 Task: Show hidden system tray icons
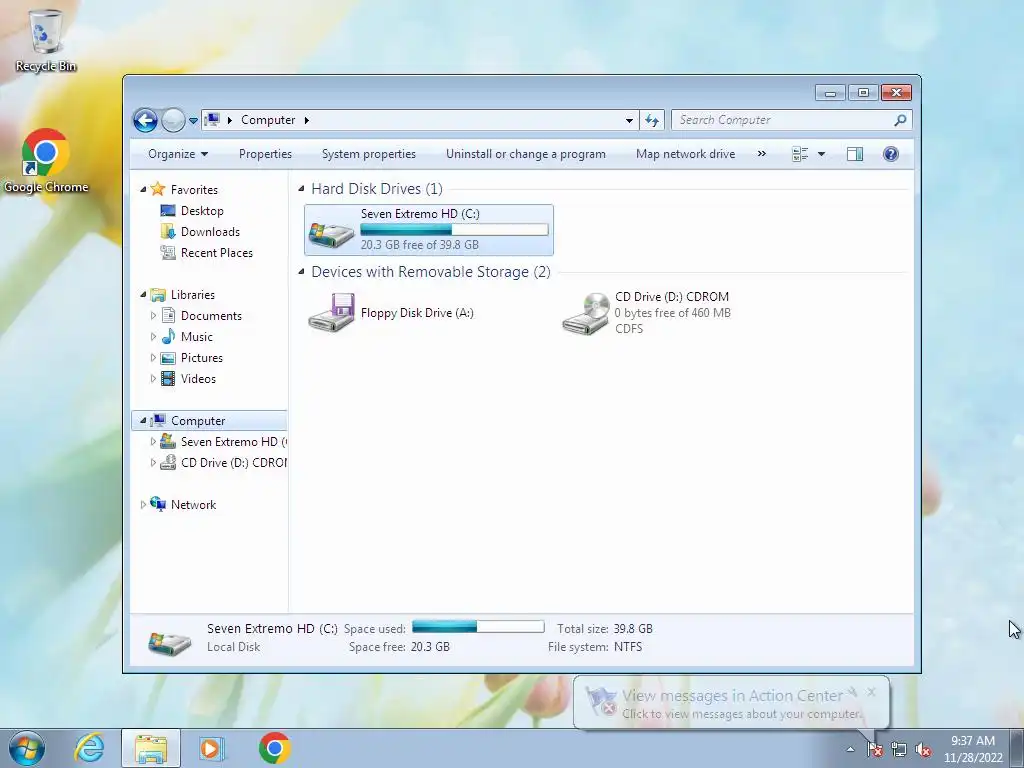tap(850, 750)
